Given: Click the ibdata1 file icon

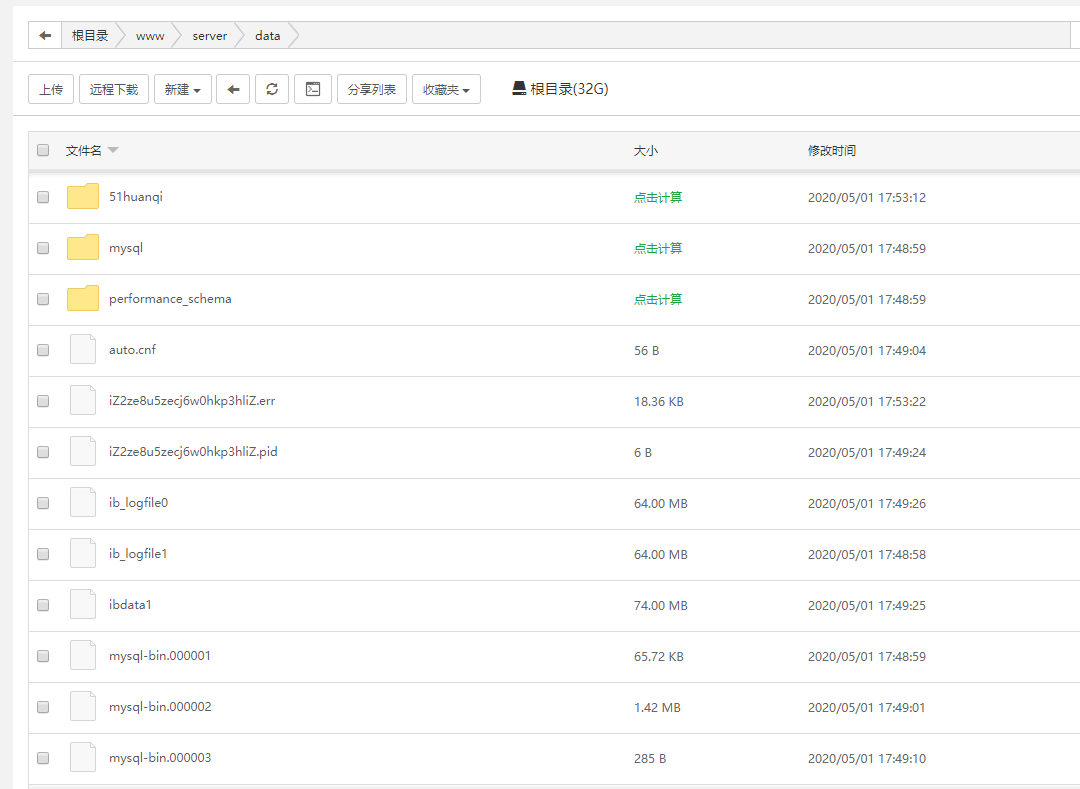Looking at the screenshot, I should [83, 605].
